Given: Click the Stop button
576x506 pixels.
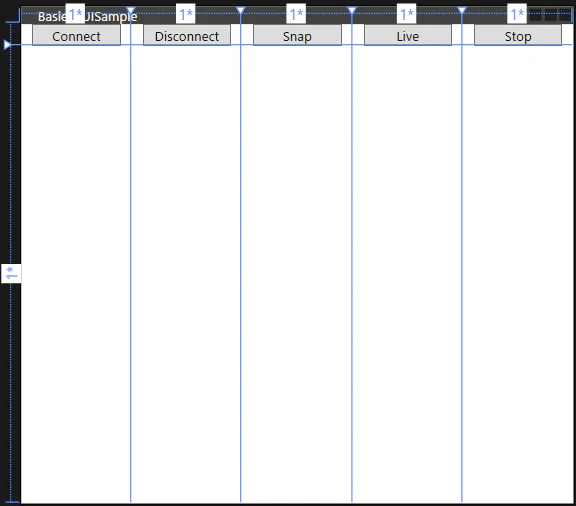Looking at the screenshot, I should (x=518, y=36).
